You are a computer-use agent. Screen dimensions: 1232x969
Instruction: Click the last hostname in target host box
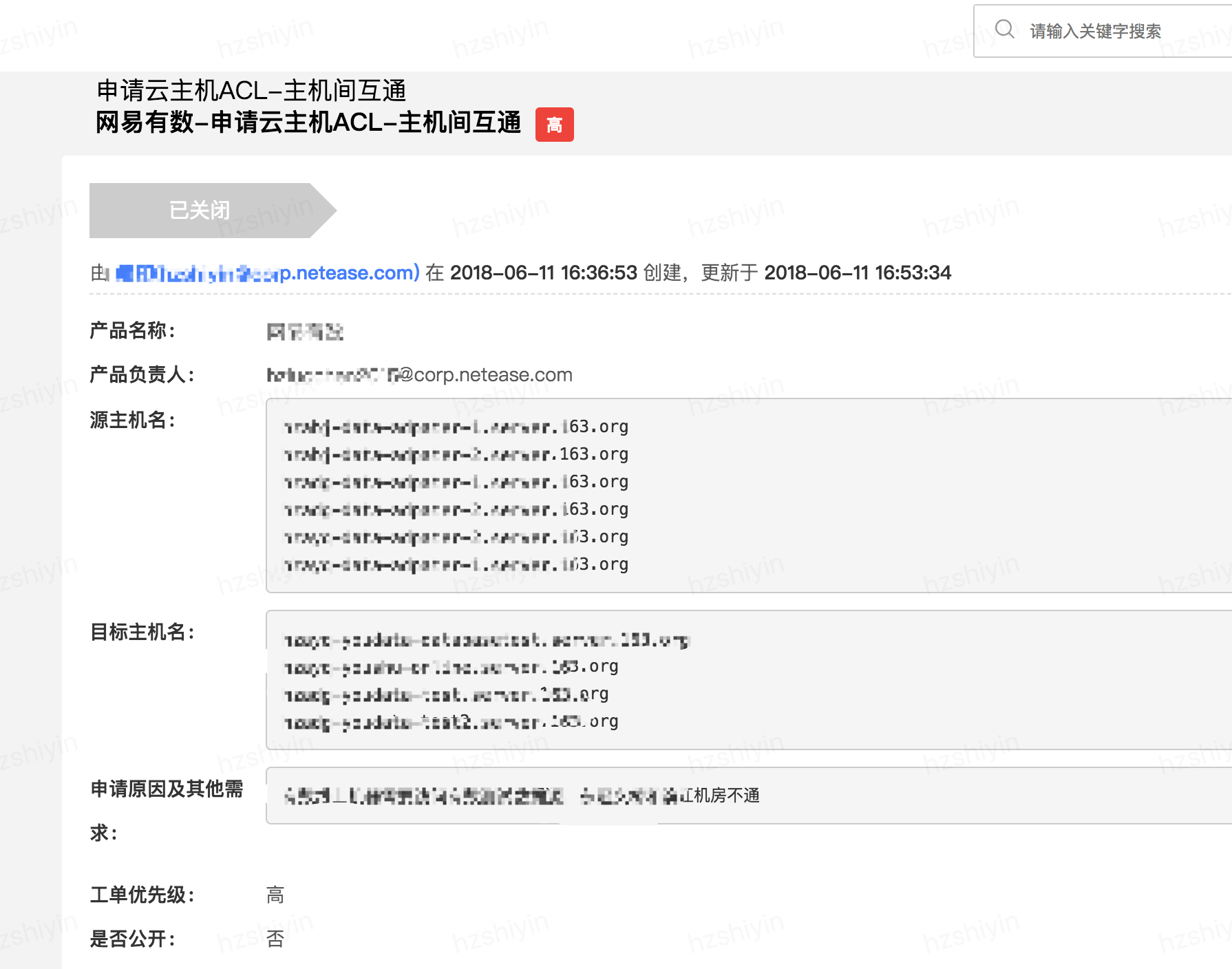(x=451, y=722)
